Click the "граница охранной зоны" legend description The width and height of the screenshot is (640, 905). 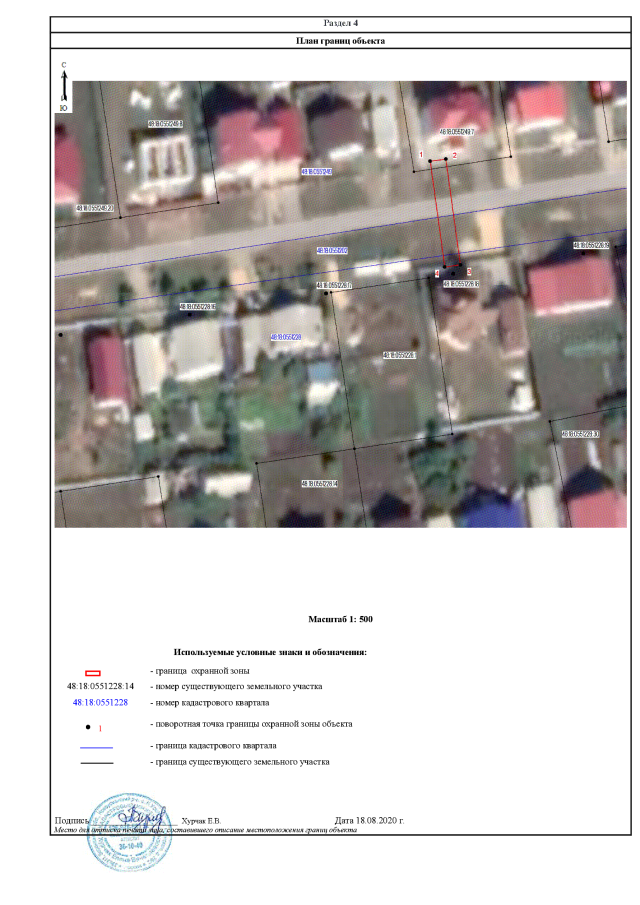point(199,670)
